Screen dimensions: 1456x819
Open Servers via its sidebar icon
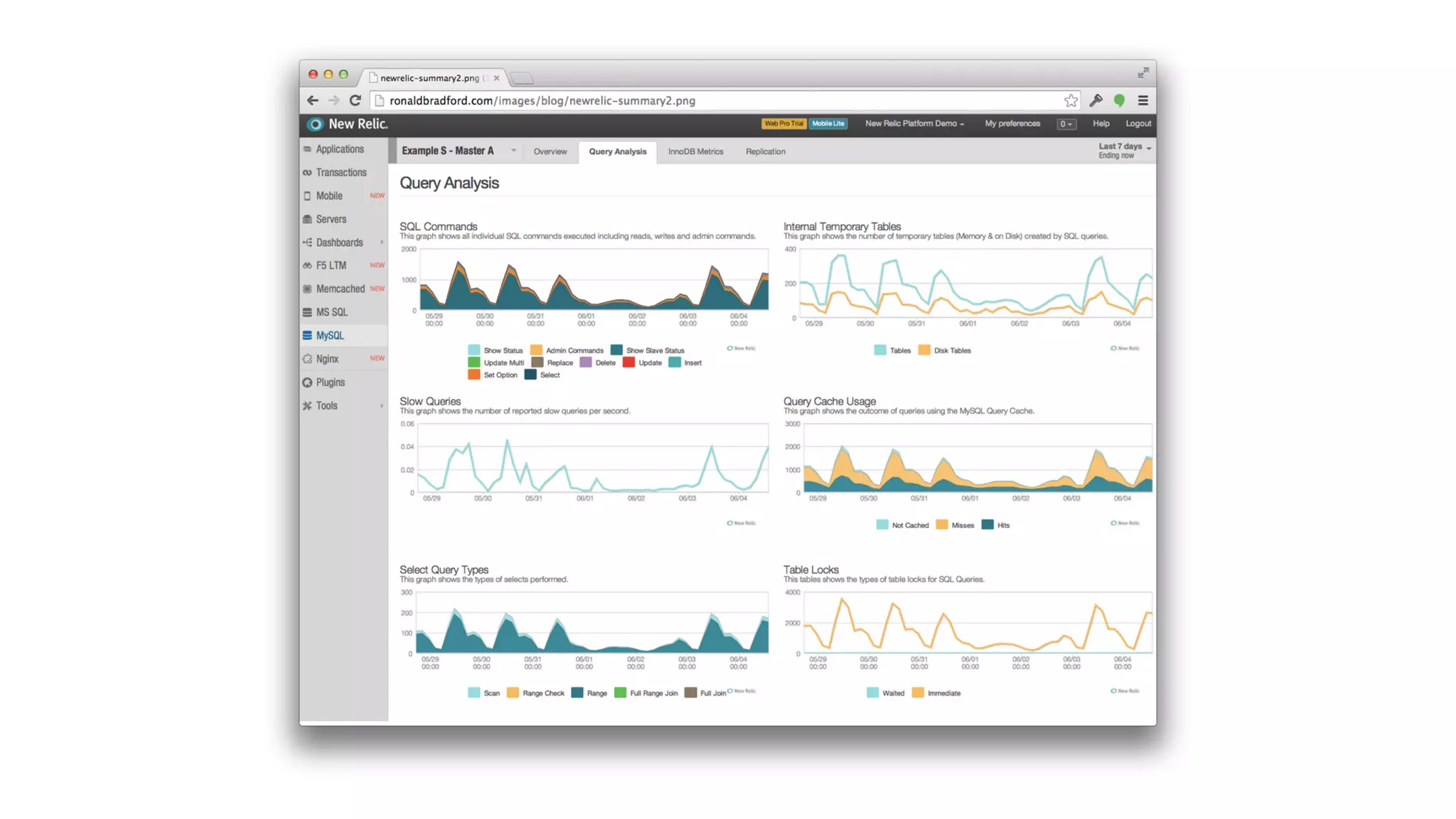coord(307,219)
